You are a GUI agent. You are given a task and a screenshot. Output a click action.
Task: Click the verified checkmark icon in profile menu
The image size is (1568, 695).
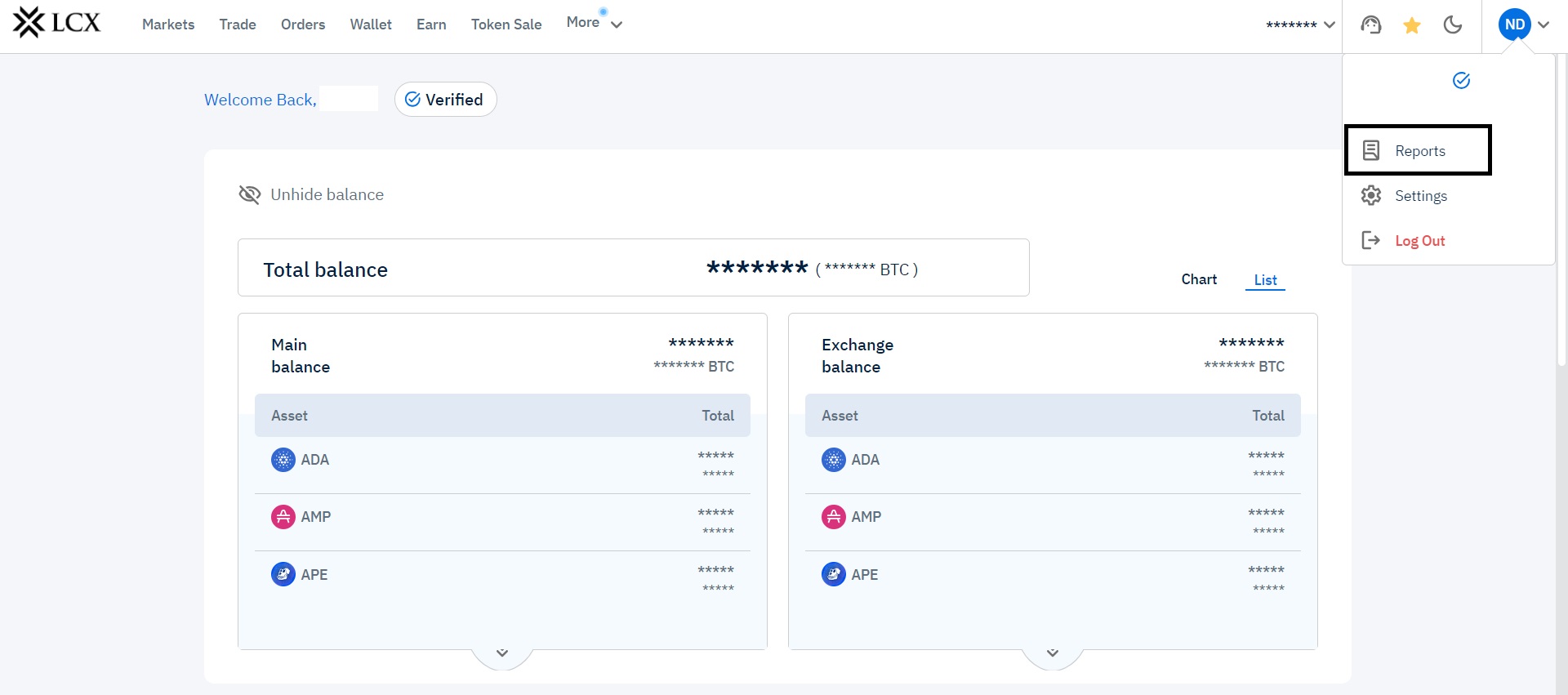(1461, 80)
